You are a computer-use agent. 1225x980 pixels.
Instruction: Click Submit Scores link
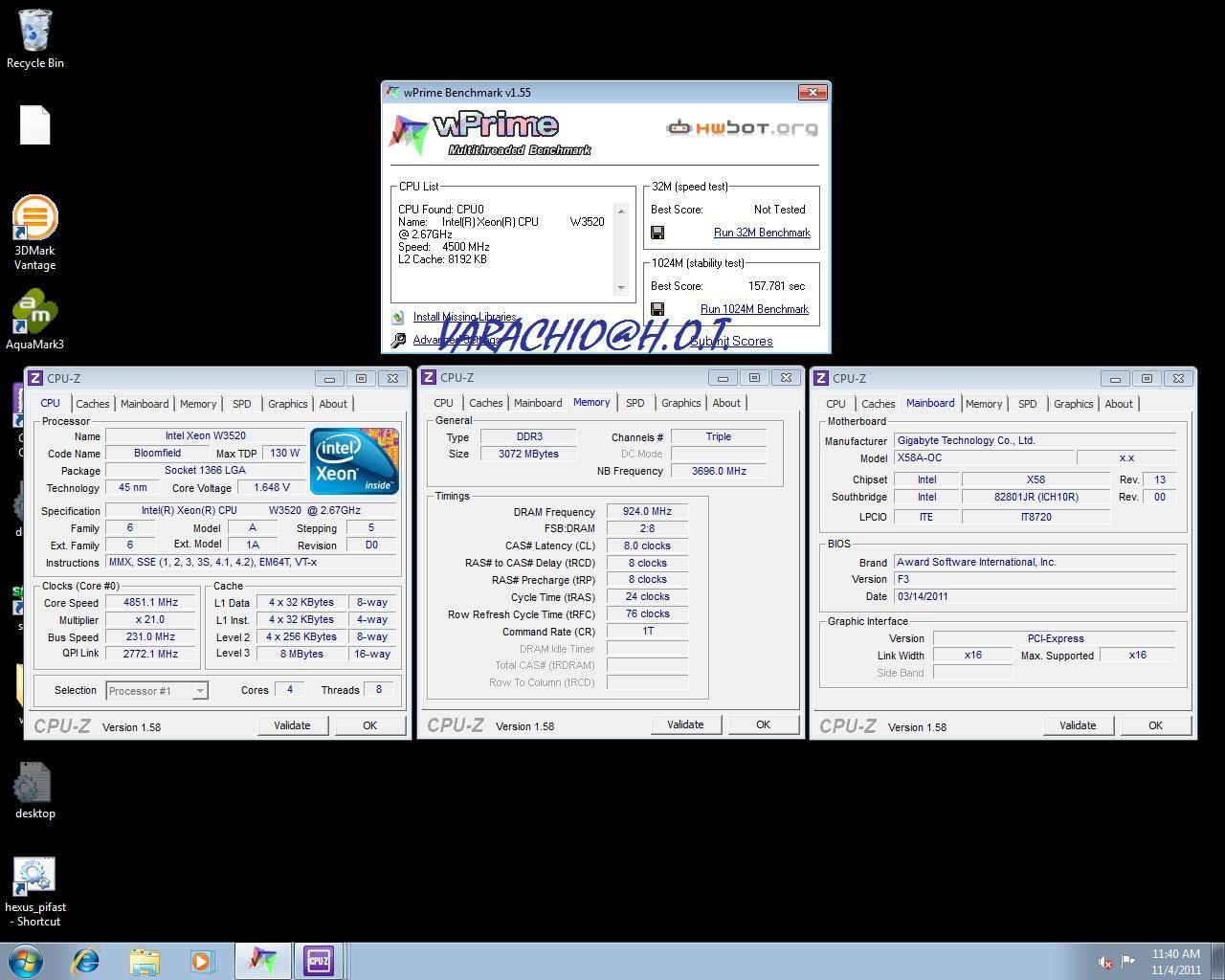point(731,341)
